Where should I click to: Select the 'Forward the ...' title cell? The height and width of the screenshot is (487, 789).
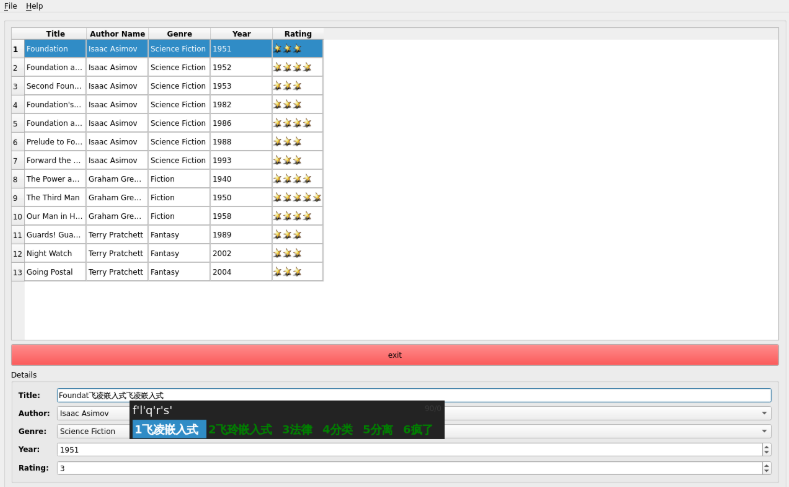55,160
